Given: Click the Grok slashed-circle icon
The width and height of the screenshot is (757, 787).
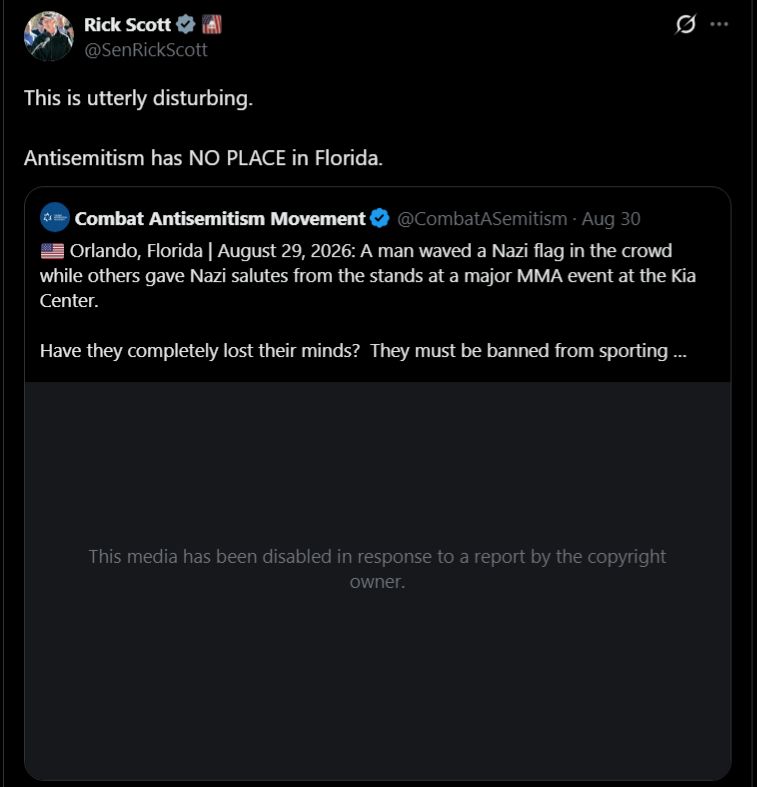Looking at the screenshot, I should tap(686, 24).
